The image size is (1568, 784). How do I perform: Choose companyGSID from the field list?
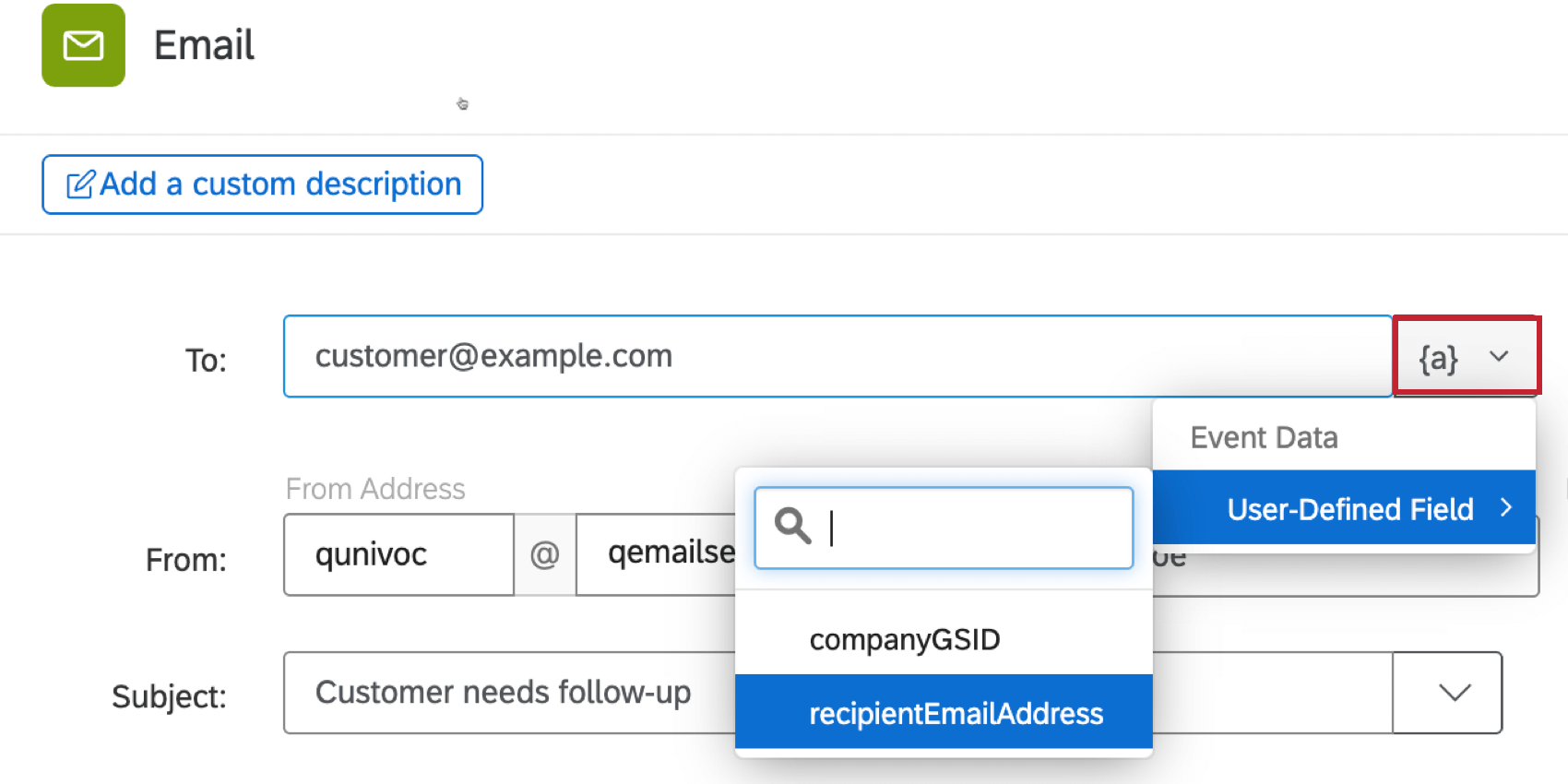tap(904, 638)
